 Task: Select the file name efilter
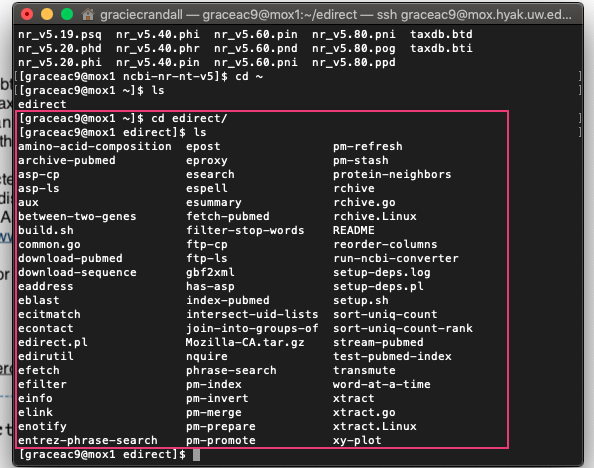tap(42, 385)
